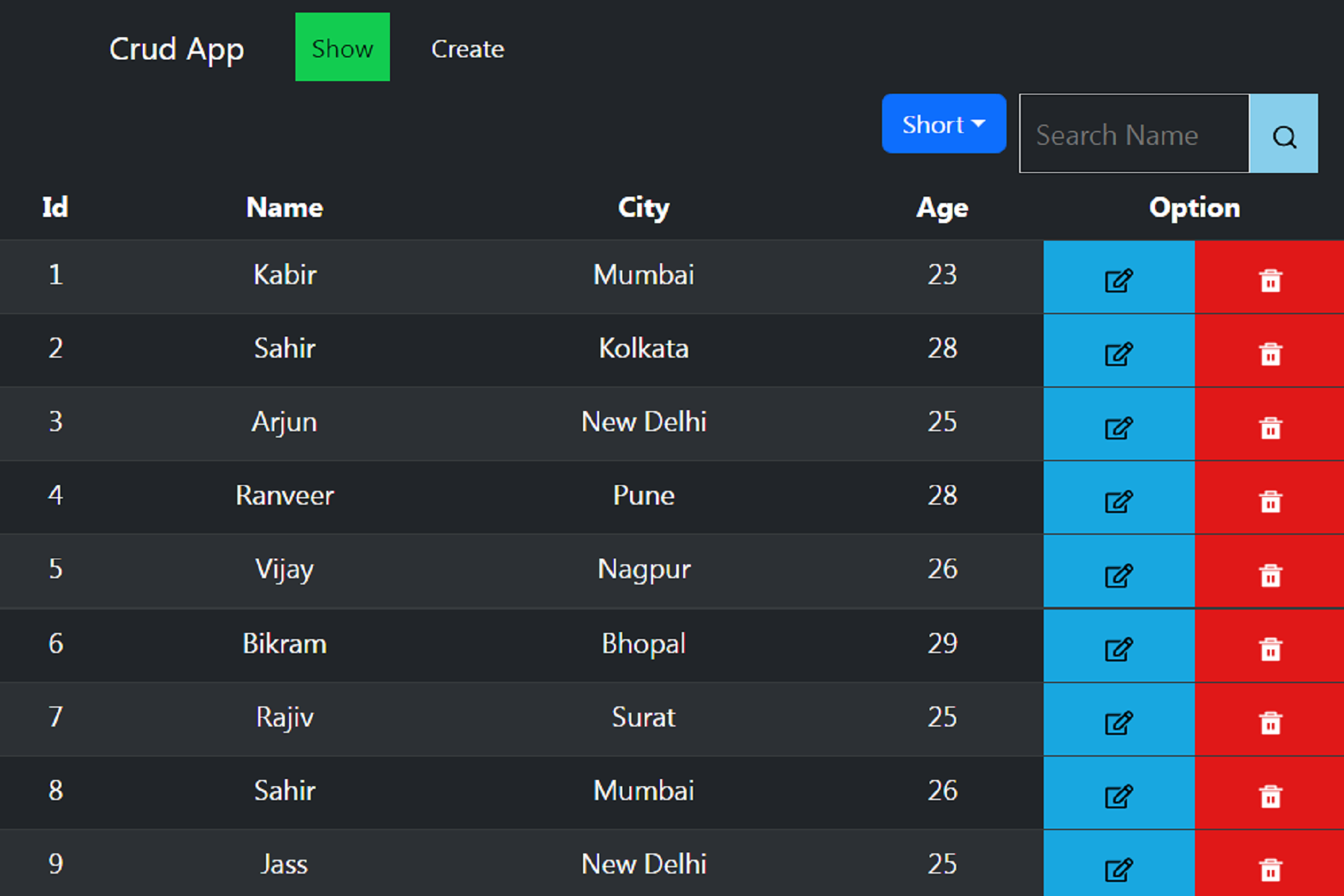
Task: Click the City column header
Action: [643, 208]
